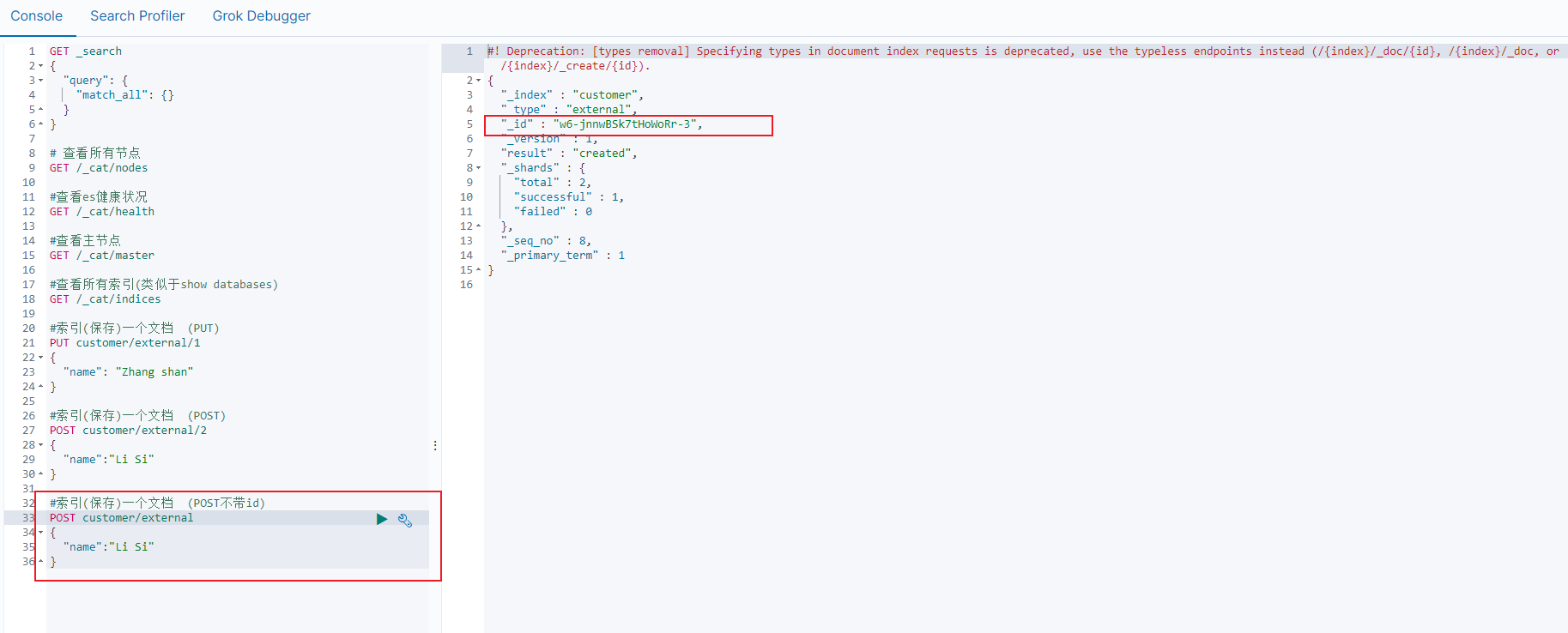Viewport: 1568px width, 633px height.
Task: Click the GET /_cat/master line
Action: click(102, 256)
